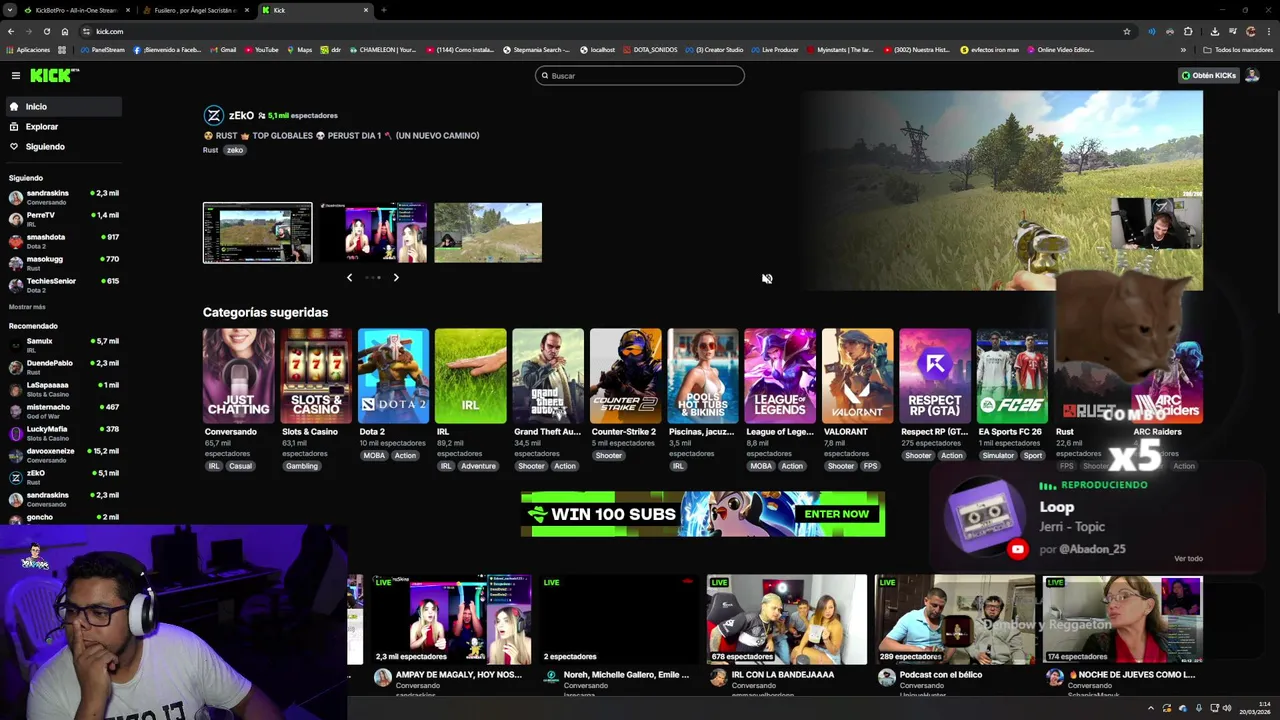
Task: Reload the page in Chrome
Action: (46, 31)
